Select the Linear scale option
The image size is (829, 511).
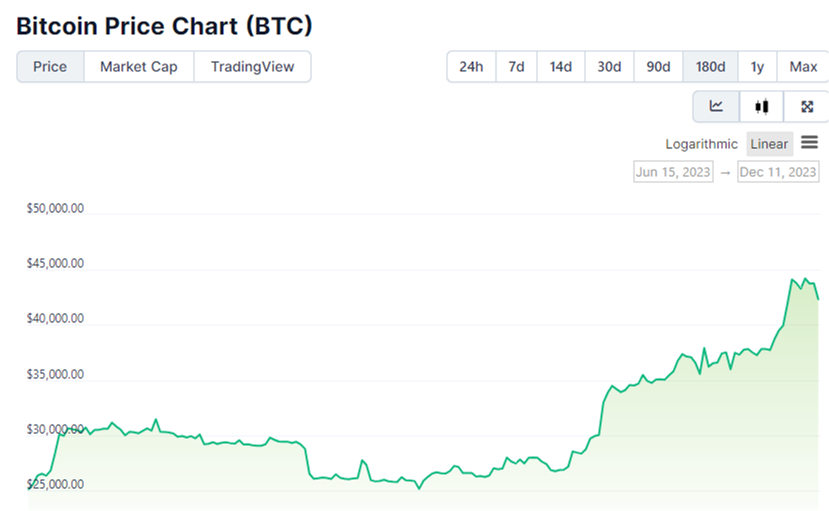[x=769, y=144]
